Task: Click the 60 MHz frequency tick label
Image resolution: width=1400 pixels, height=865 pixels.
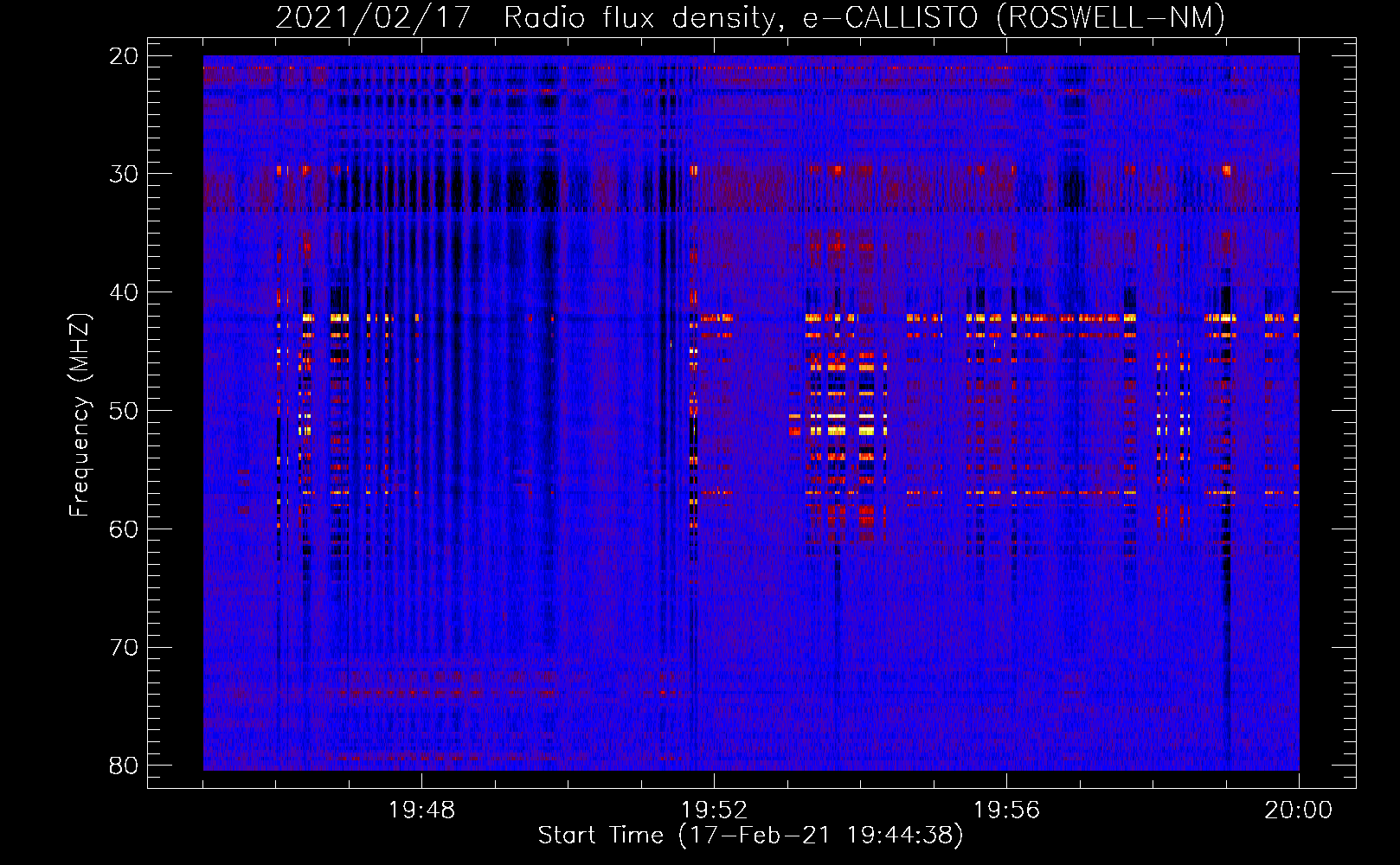Action: [x=124, y=529]
